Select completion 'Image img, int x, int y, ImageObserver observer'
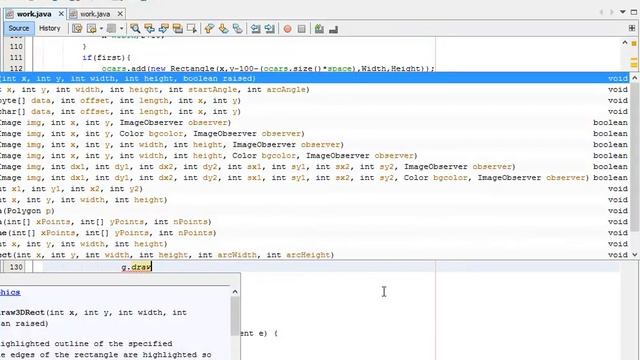The width and height of the screenshot is (640, 360). click(314, 122)
